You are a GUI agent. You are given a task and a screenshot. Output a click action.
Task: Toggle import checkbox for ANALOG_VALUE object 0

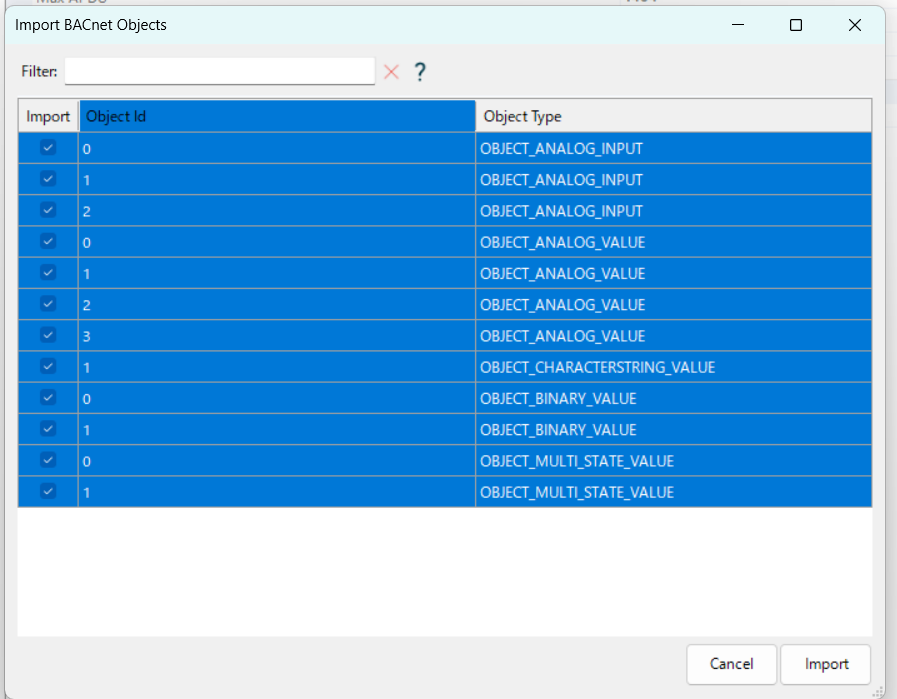(x=48, y=241)
